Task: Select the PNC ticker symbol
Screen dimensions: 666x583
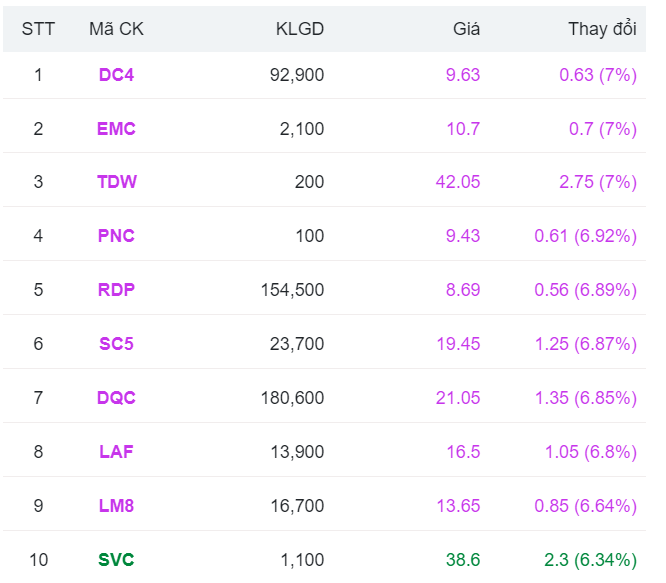Action: [x=116, y=236]
